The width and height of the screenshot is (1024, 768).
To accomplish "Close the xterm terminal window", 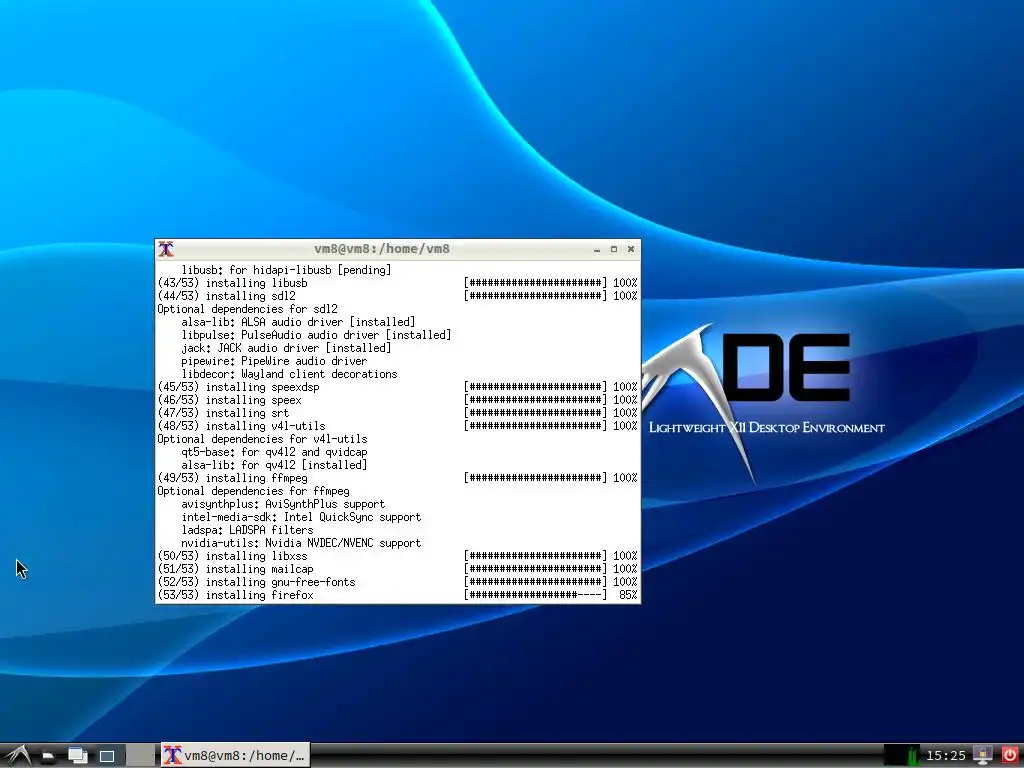I will pos(631,249).
